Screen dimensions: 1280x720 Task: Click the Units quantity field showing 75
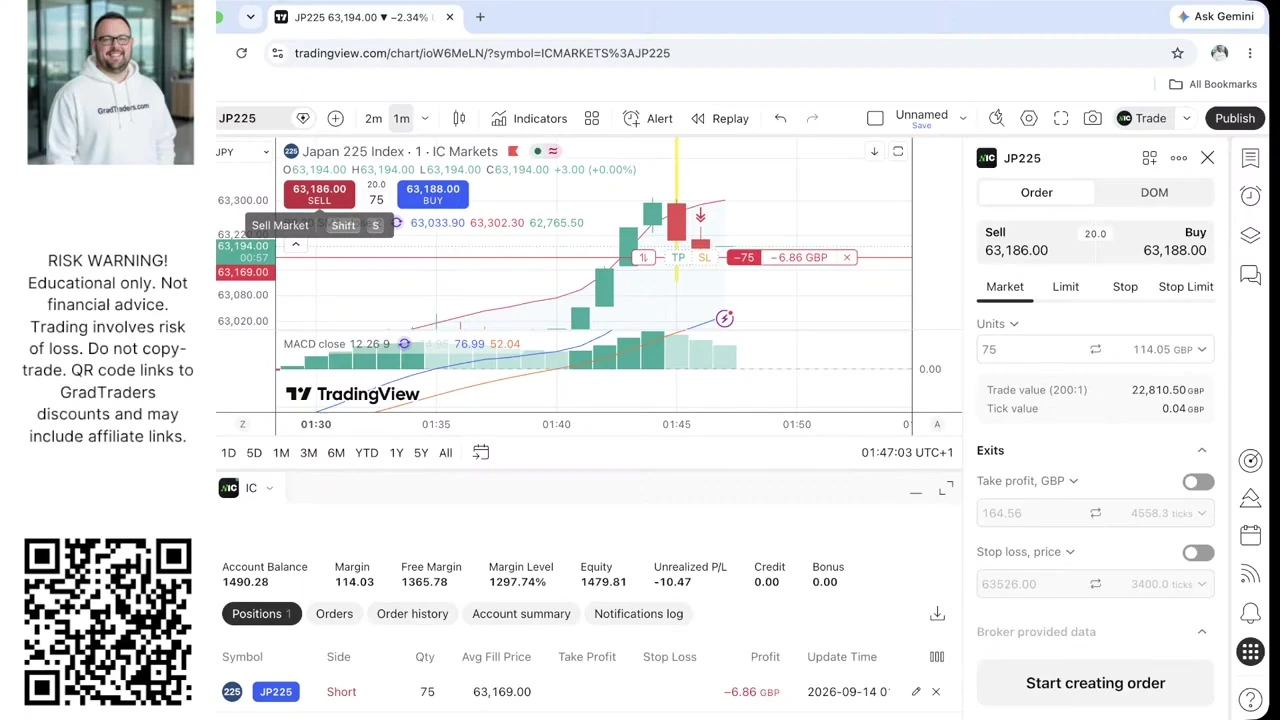pyautogui.click(x=1030, y=349)
